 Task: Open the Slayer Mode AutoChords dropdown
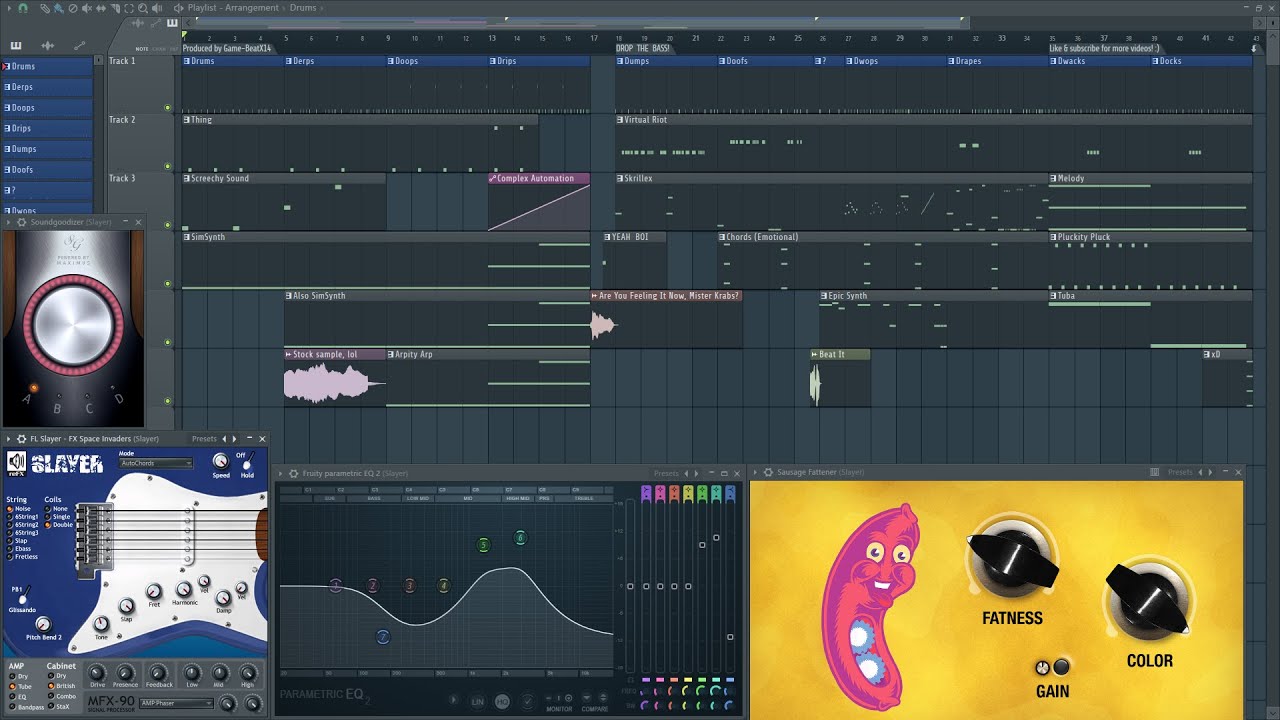pyautogui.click(x=156, y=463)
